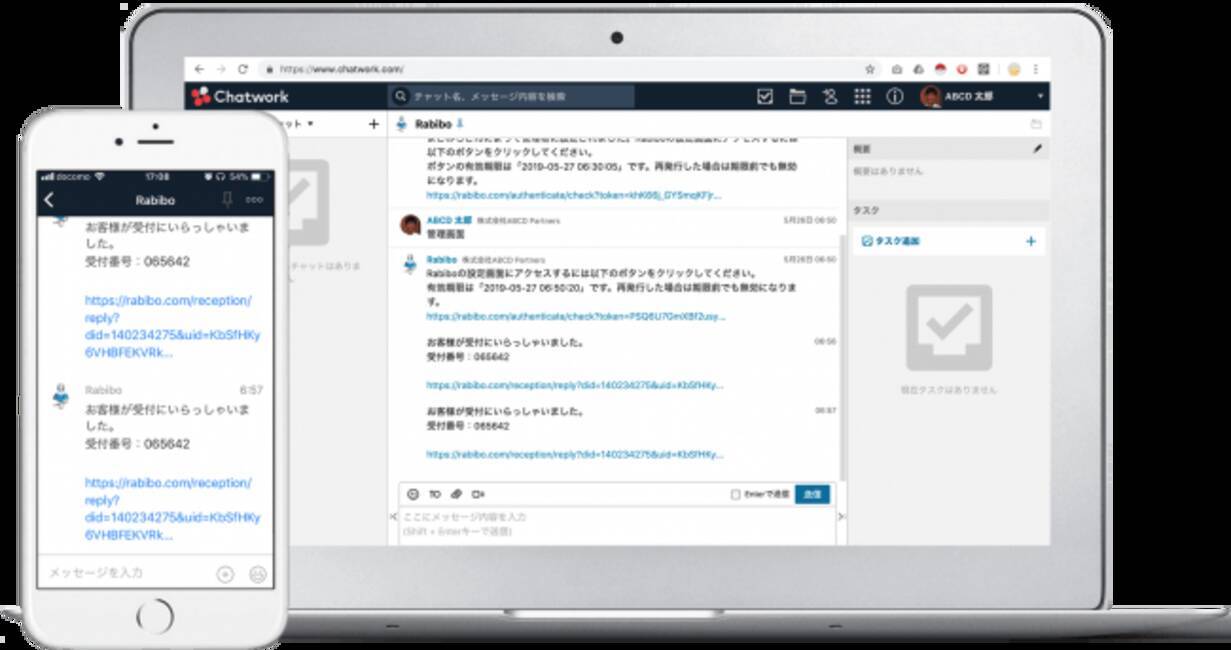Click the info circle icon in header
The height and width of the screenshot is (650, 1231).
(x=895, y=97)
